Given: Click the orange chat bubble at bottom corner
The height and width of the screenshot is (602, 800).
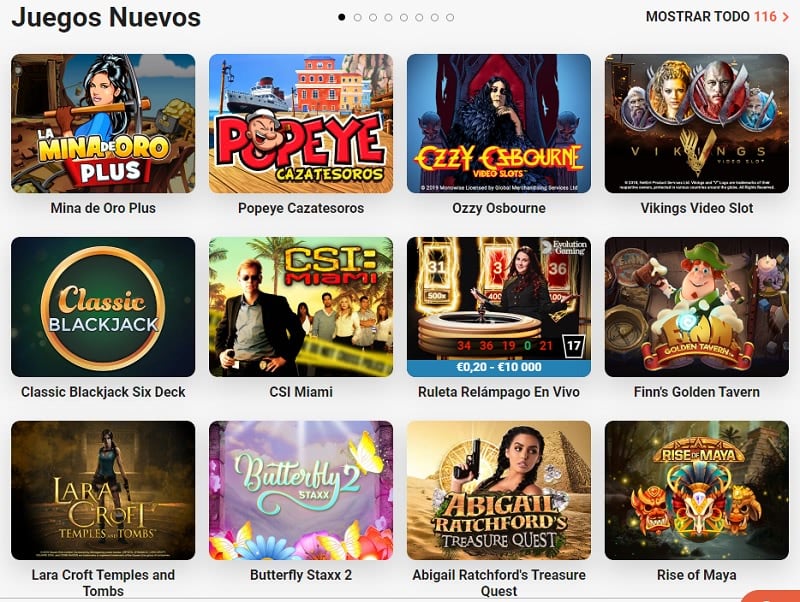Looking at the screenshot, I should point(770,596).
